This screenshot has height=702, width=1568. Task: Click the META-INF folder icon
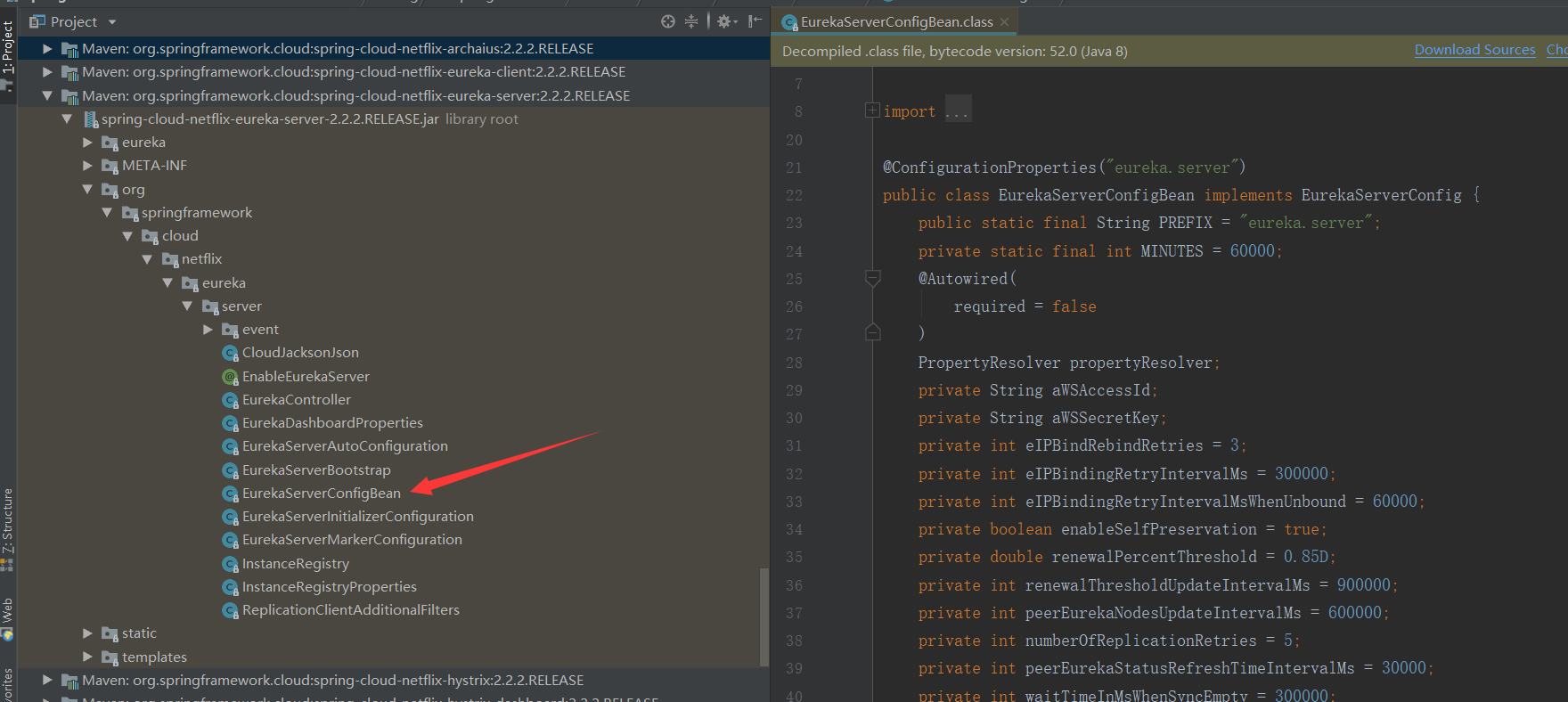(x=110, y=166)
